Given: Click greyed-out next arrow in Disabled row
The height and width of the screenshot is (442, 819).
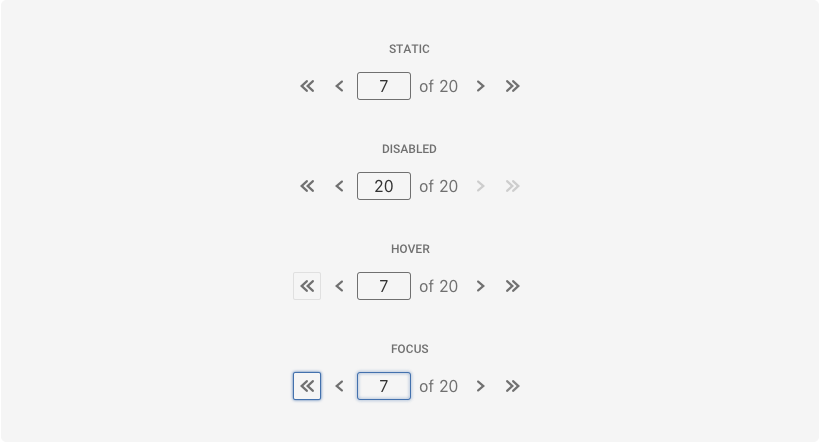Looking at the screenshot, I should tap(481, 186).
